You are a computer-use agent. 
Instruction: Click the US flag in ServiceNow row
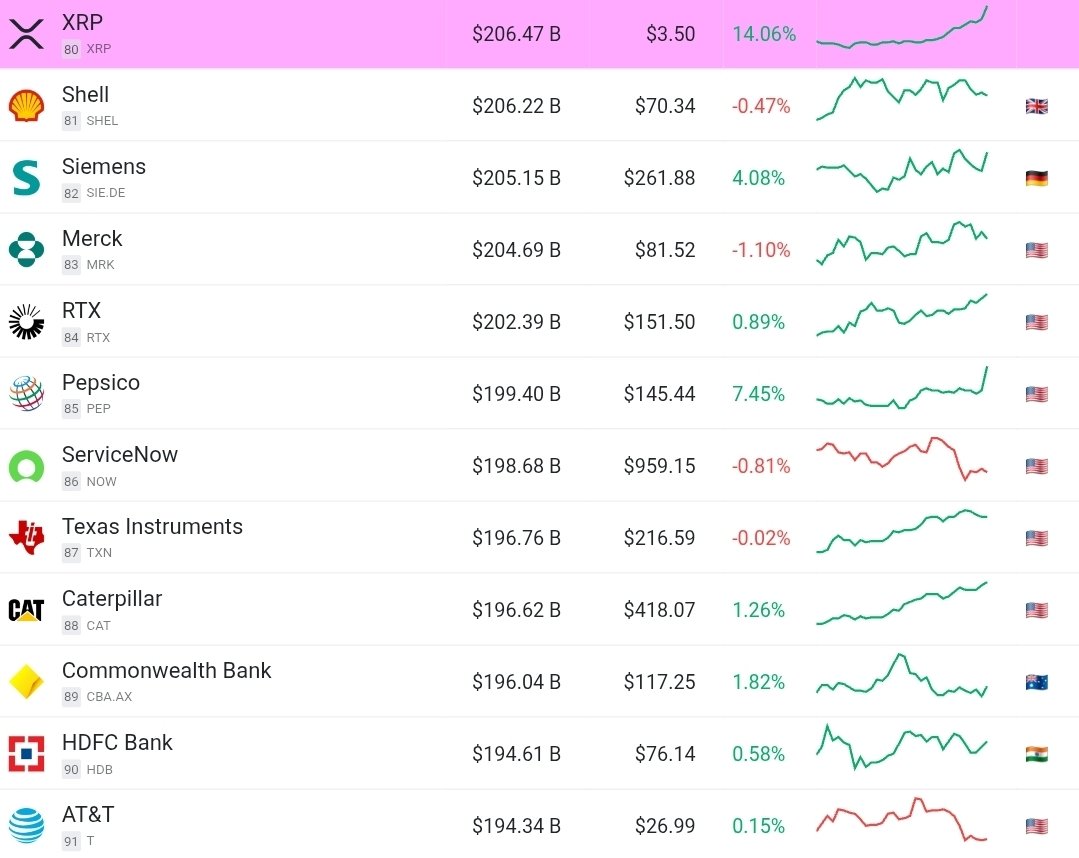1036,466
